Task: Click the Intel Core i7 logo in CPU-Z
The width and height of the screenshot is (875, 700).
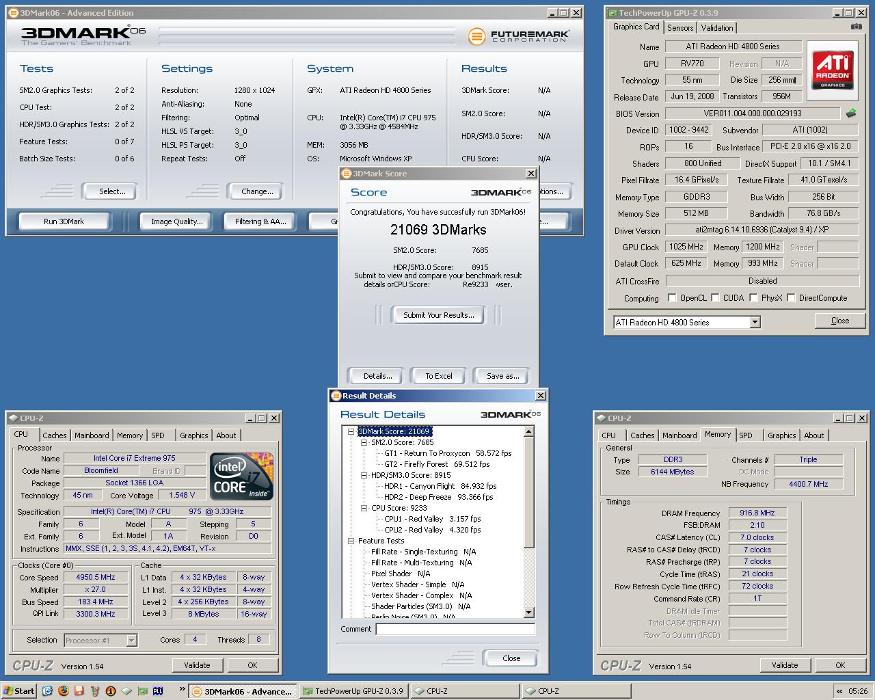Action: coord(242,476)
